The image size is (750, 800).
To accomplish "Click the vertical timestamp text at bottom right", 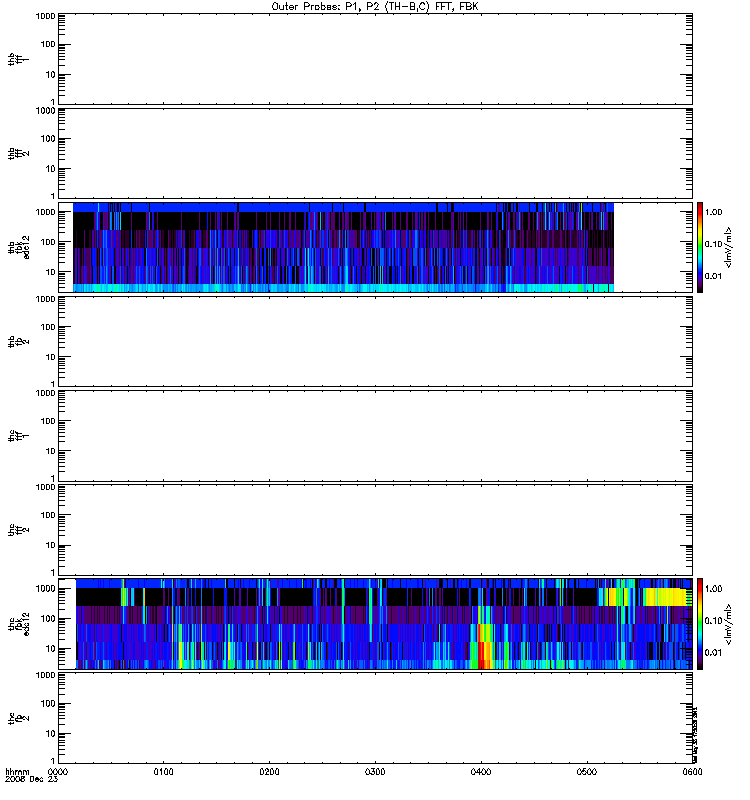I will tap(695, 734).
